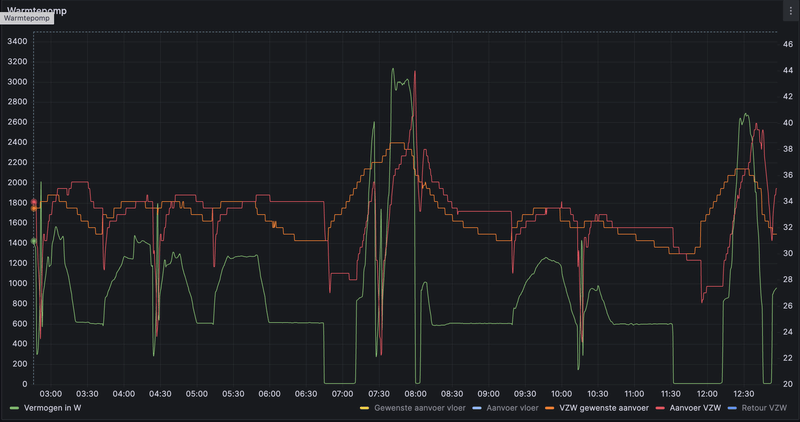
Task: Click the 10:00 time axis label
Action: [561, 394]
